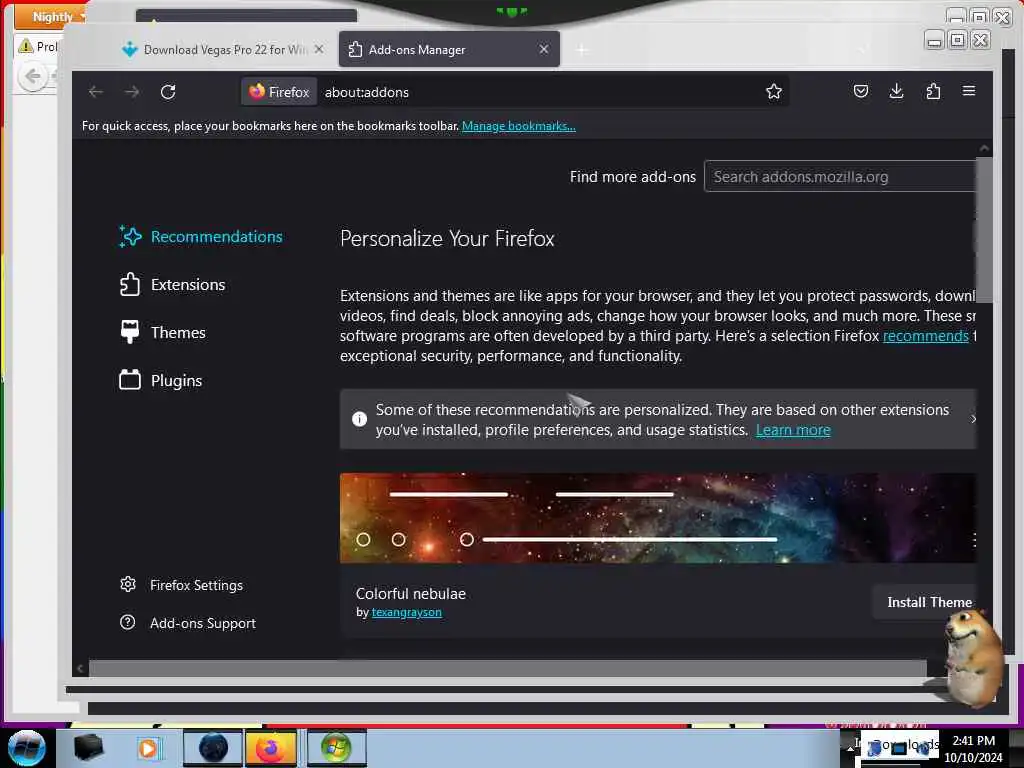Follow the recommends link in description
Image resolution: width=1024 pixels, height=768 pixels.
925,336
